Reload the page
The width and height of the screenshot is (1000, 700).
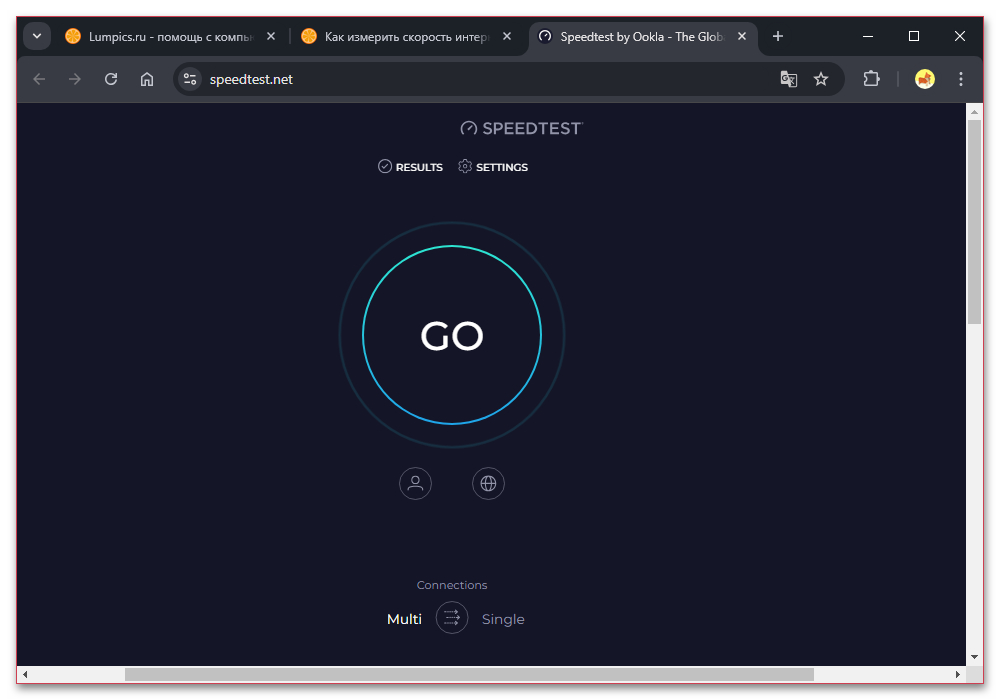click(111, 79)
